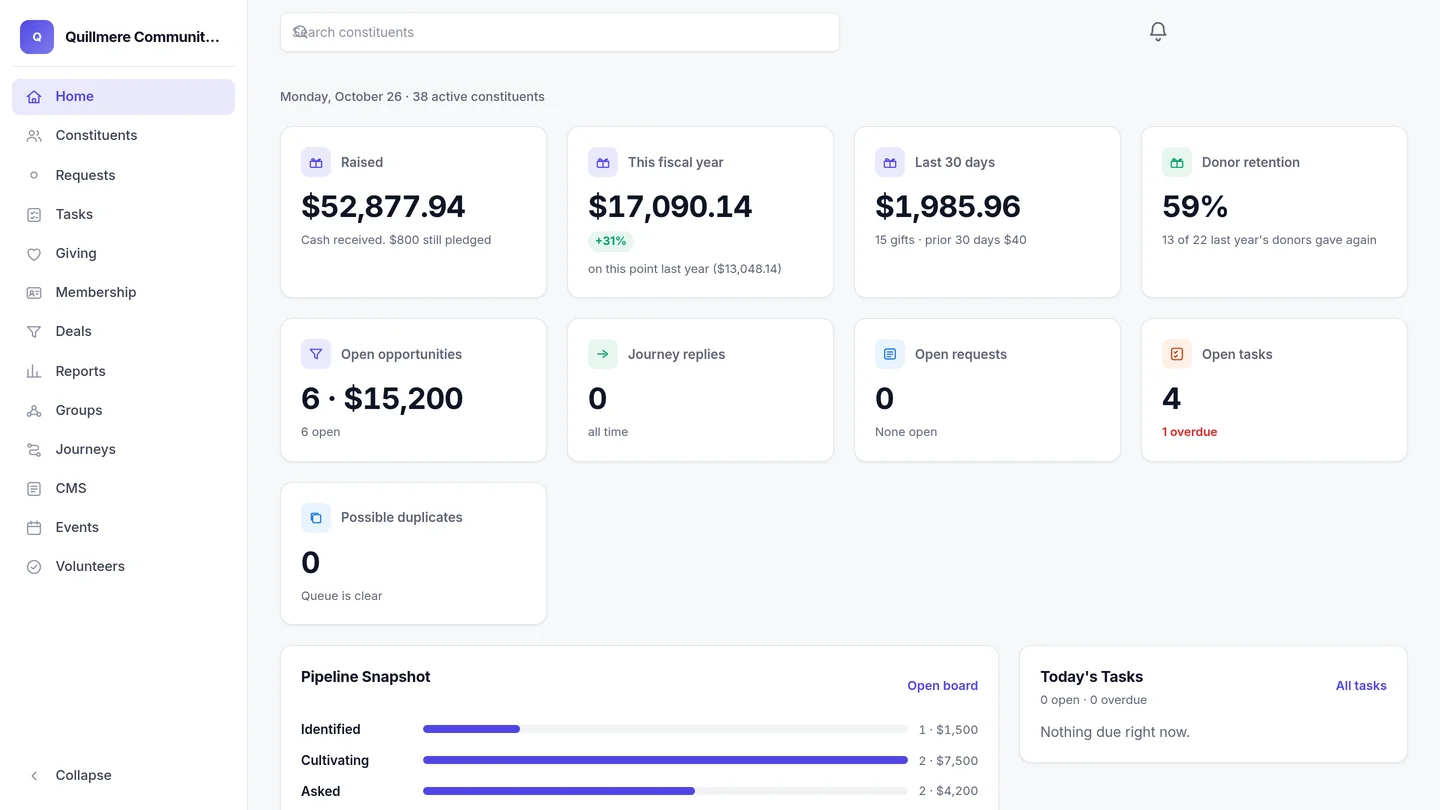Image resolution: width=1440 pixels, height=810 pixels.
Task: Click the +31% growth badge
Action: 610,241
